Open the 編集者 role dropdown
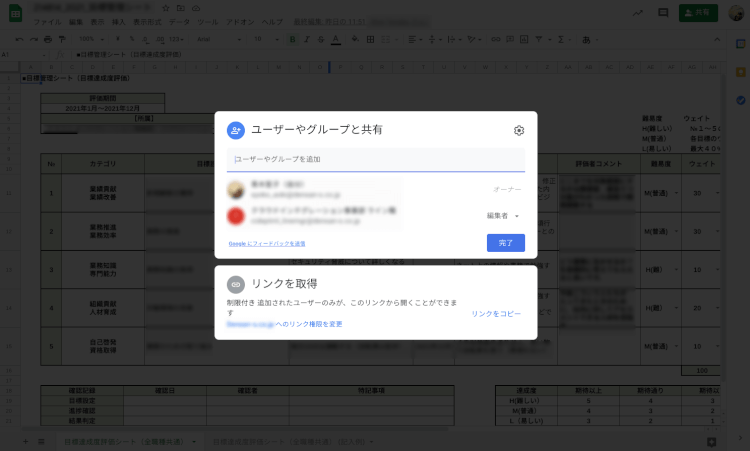The width and height of the screenshot is (750, 451). pos(503,216)
